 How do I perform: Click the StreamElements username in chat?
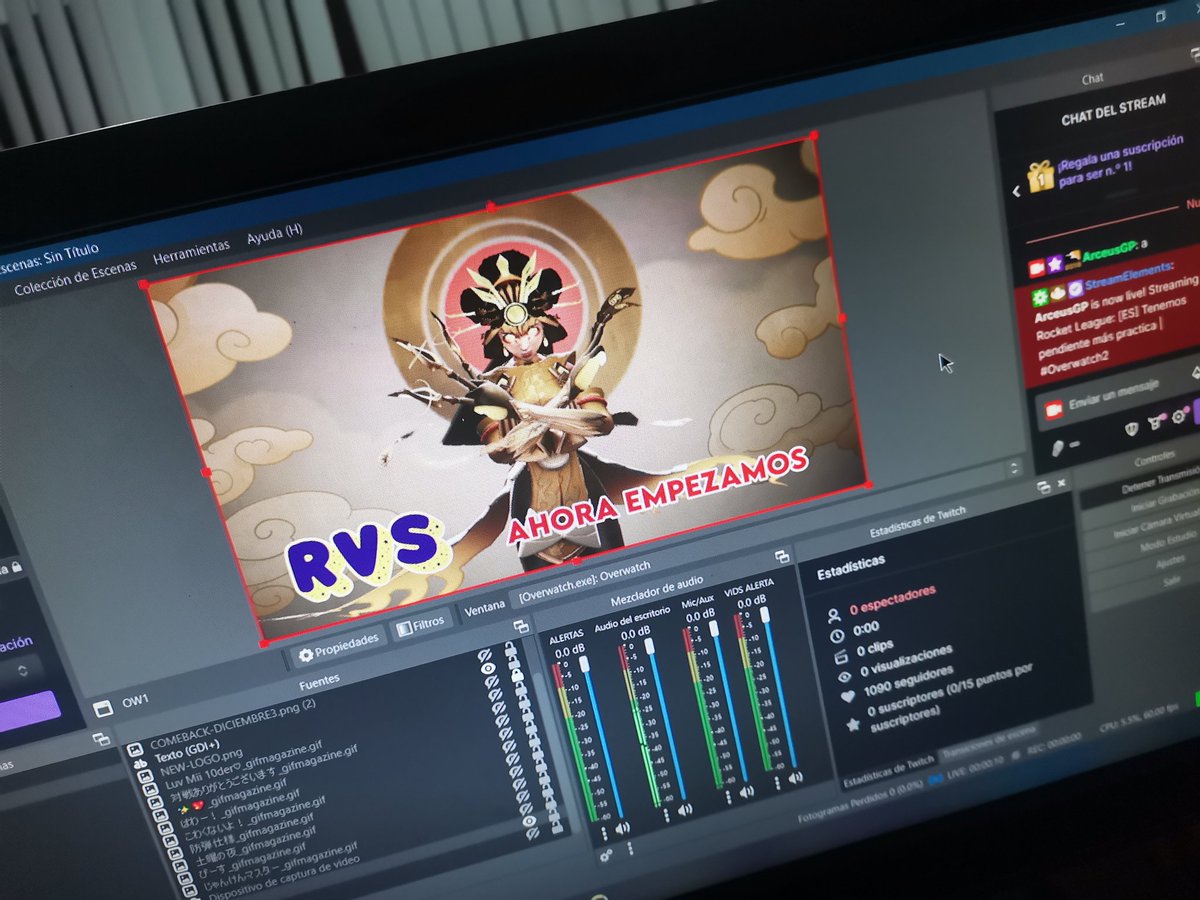coord(1130,276)
